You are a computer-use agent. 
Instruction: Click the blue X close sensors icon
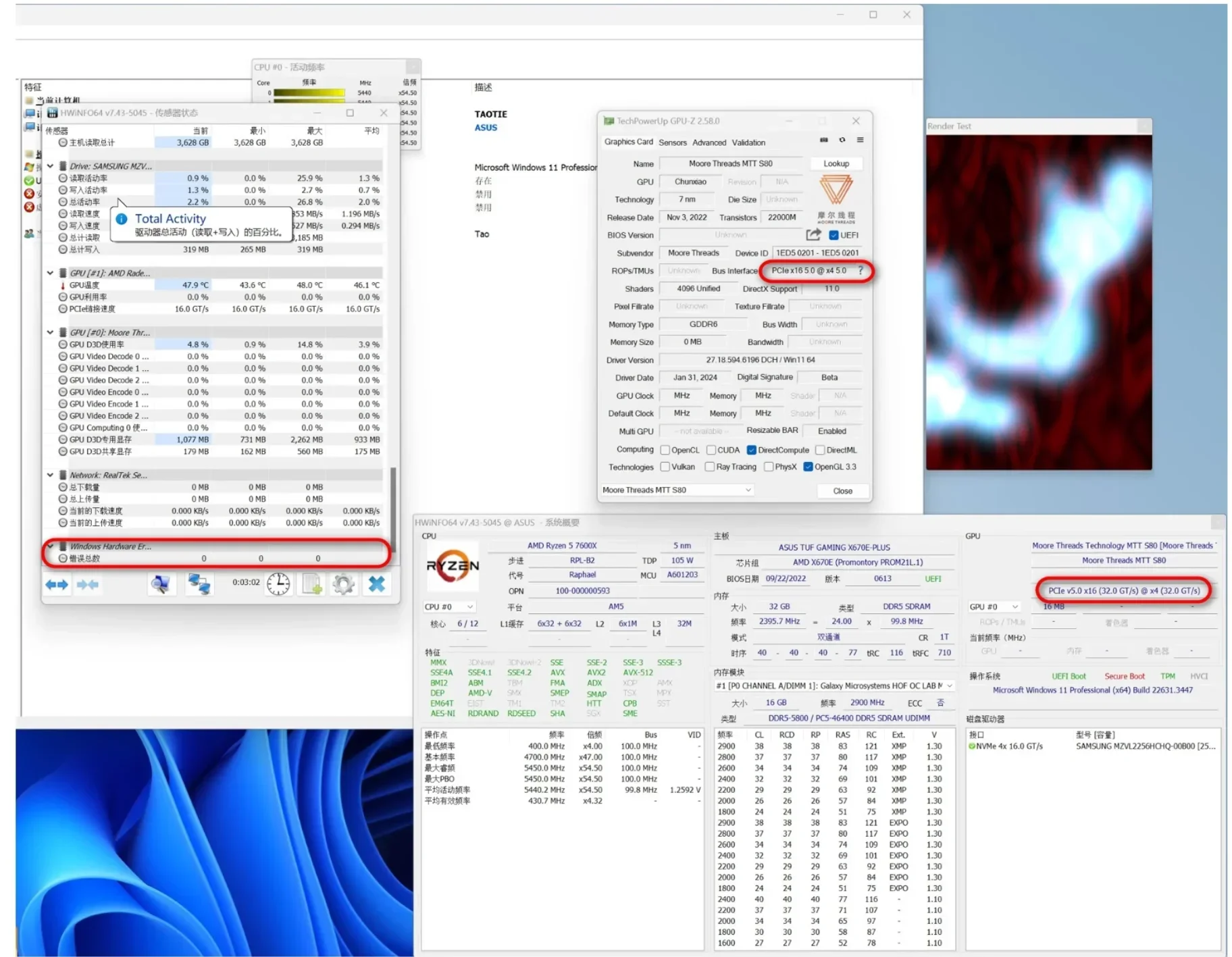tap(376, 584)
